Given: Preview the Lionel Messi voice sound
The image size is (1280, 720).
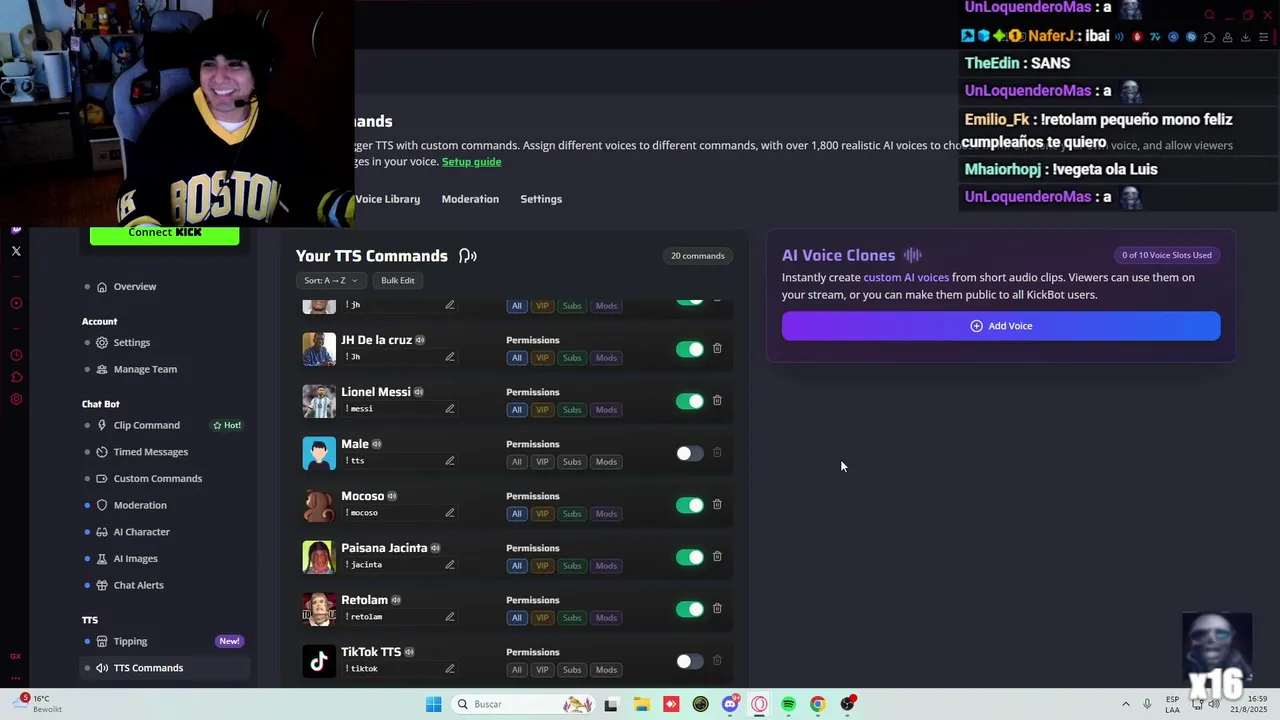Looking at the screenshot, I should point(419,392).
